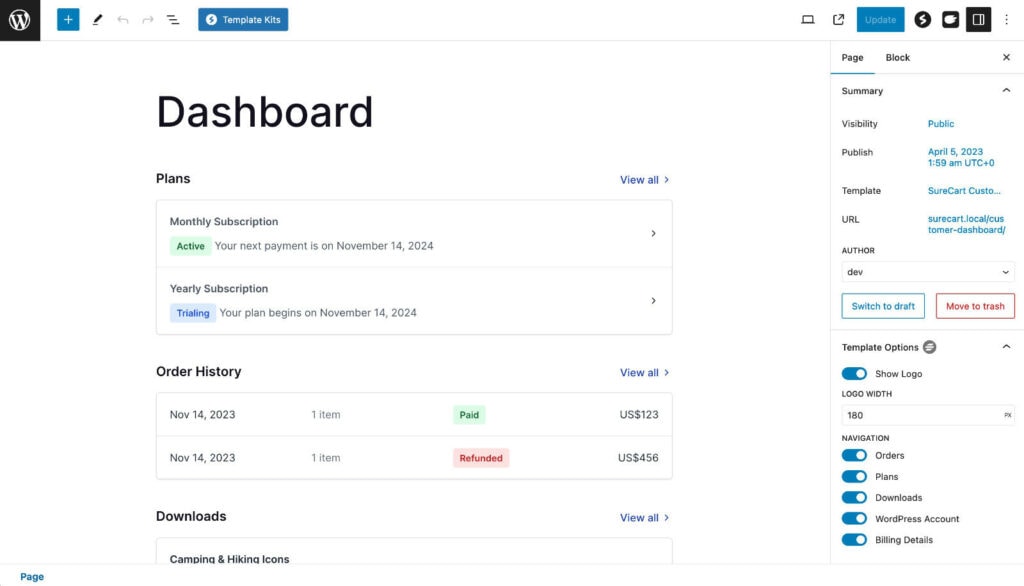Viewport: 1024px width, 586px height.
Task: Click the Switch to draft button
Action: [882, 306]
